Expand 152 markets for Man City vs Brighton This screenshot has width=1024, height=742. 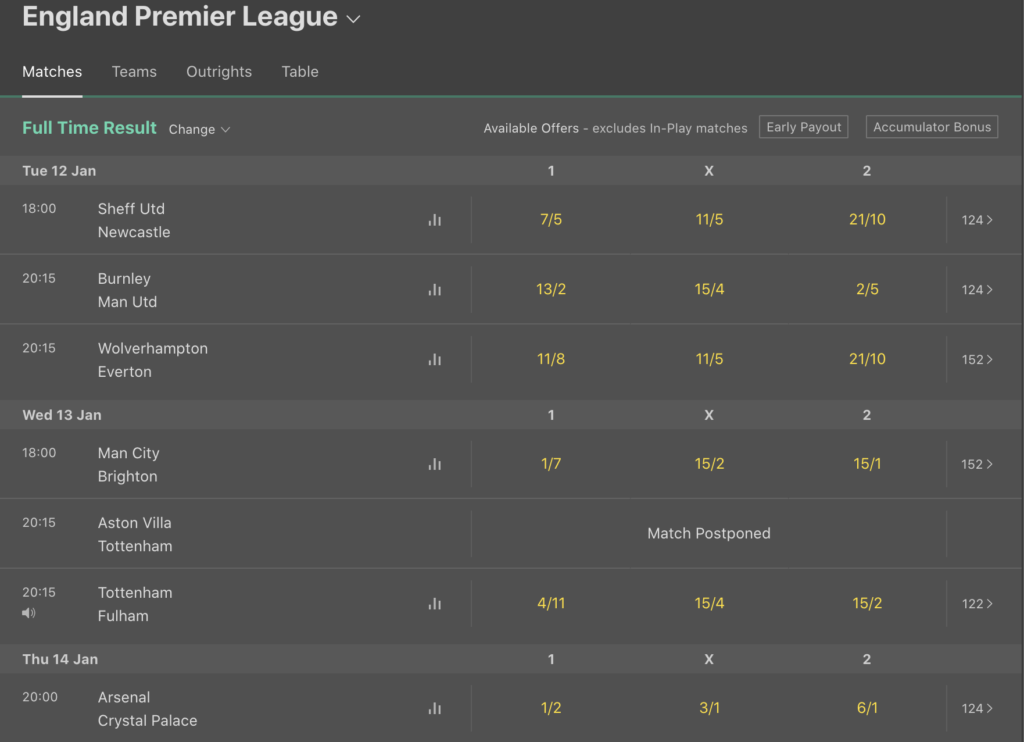pos(977,464)
